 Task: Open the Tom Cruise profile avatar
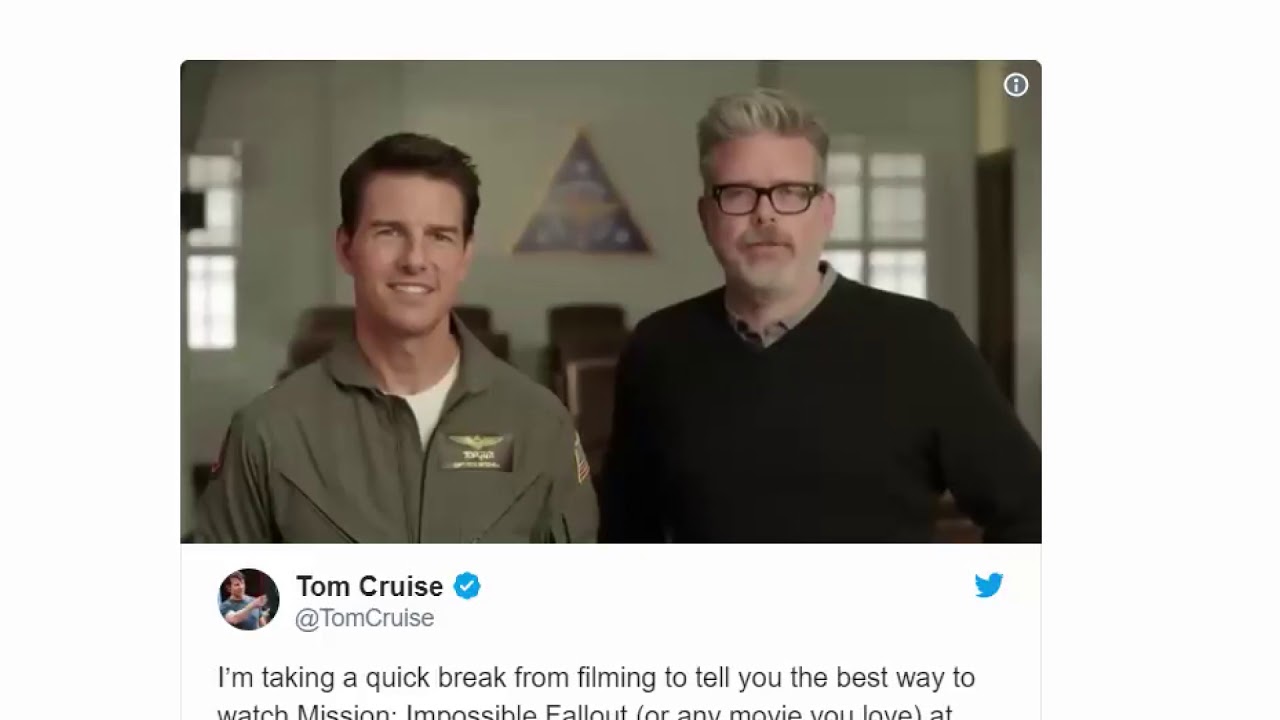249,599
